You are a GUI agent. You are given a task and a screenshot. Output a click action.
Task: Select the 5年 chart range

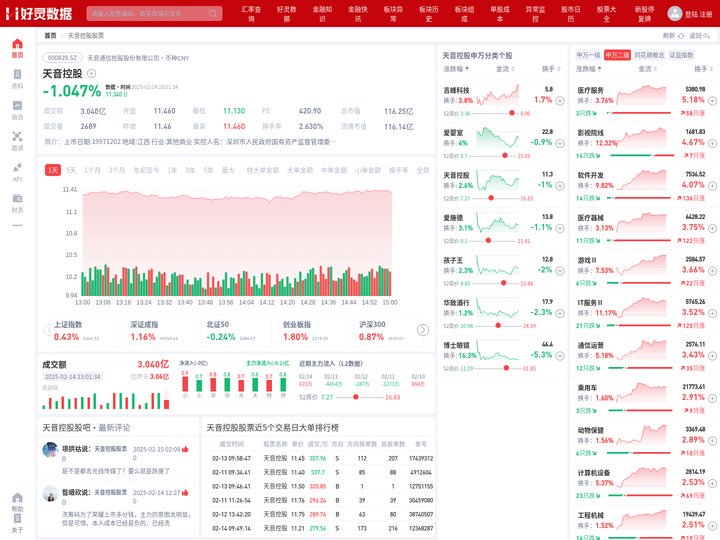(208, 170)
